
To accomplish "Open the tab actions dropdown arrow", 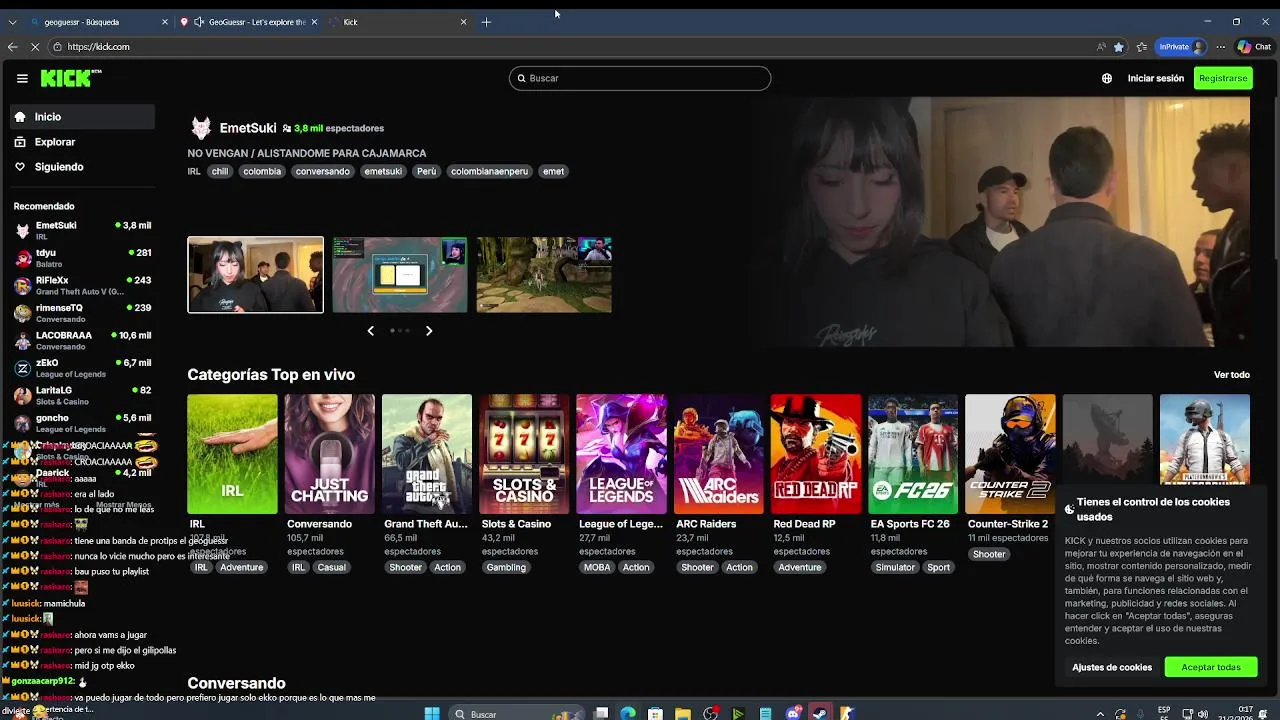I will point(12,22).
